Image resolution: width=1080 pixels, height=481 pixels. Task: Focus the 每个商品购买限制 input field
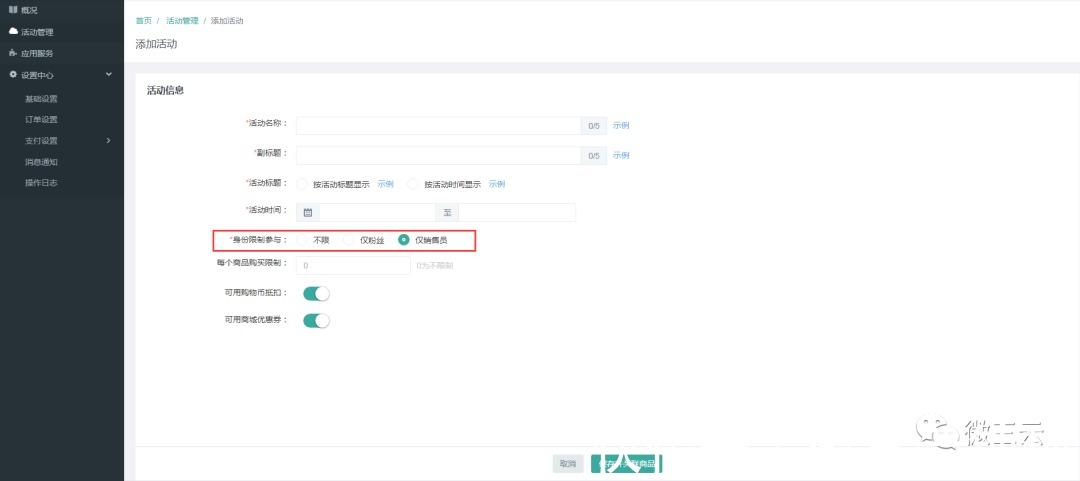coord(353,265)
